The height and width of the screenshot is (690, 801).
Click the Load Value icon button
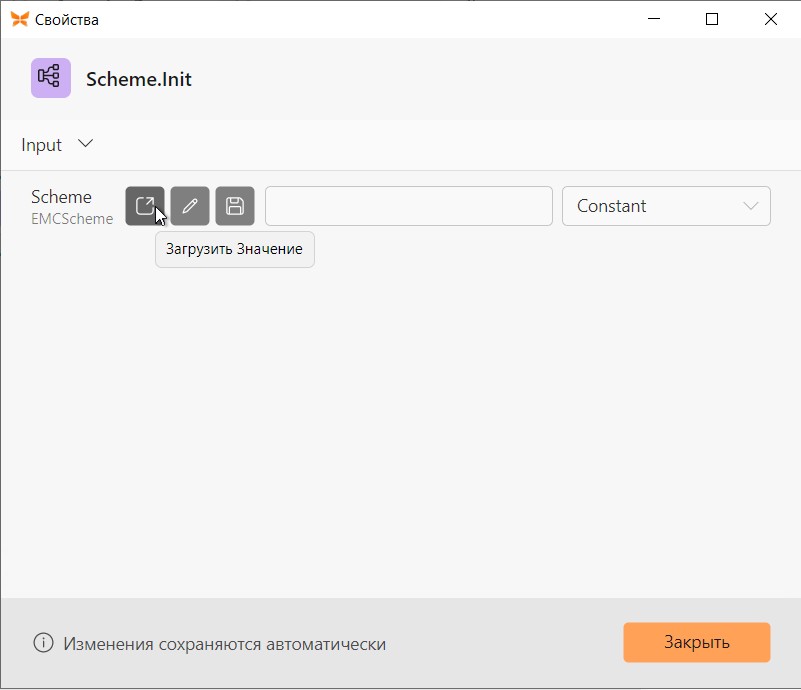point(145,206)
